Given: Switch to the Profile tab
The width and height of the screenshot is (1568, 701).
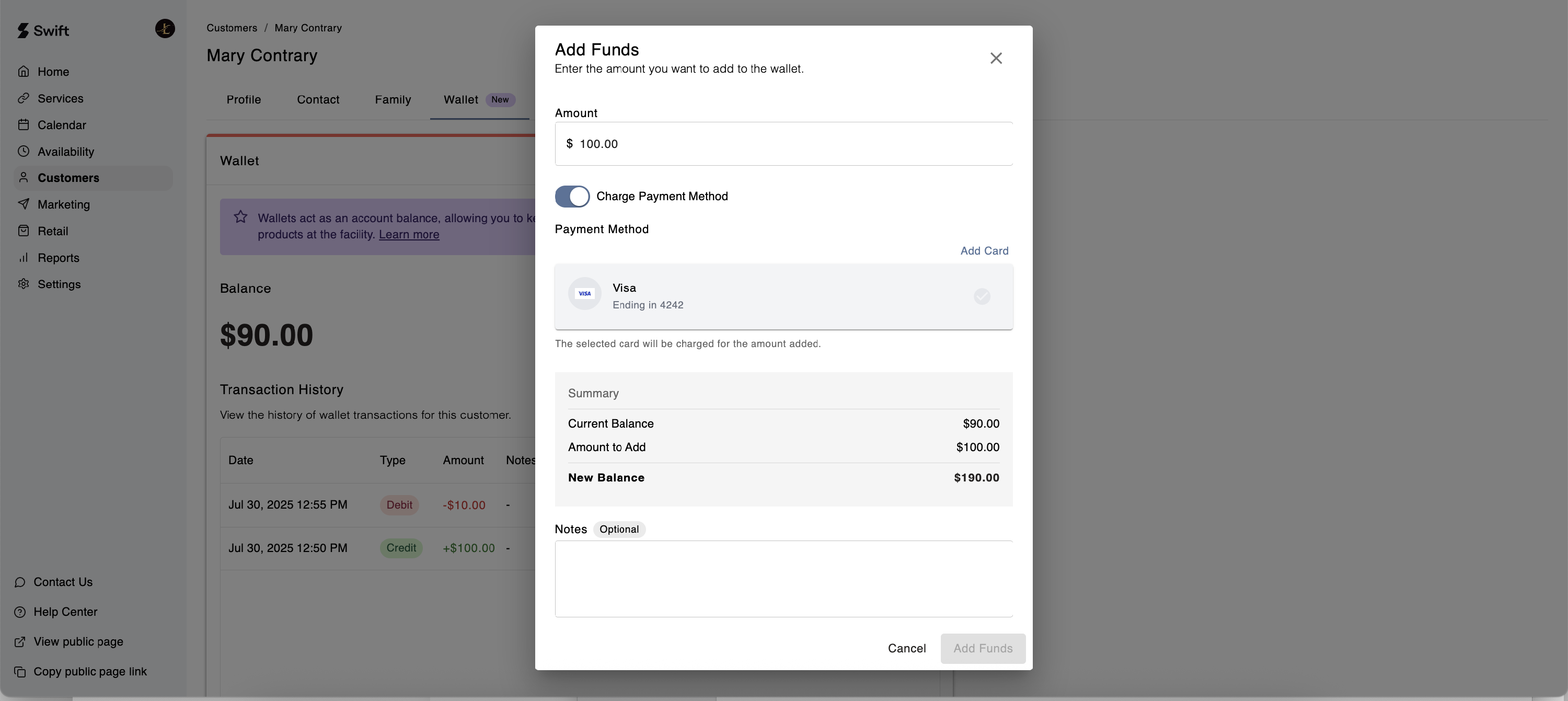Looking at the screenshot, I should (x=244, y=100).
